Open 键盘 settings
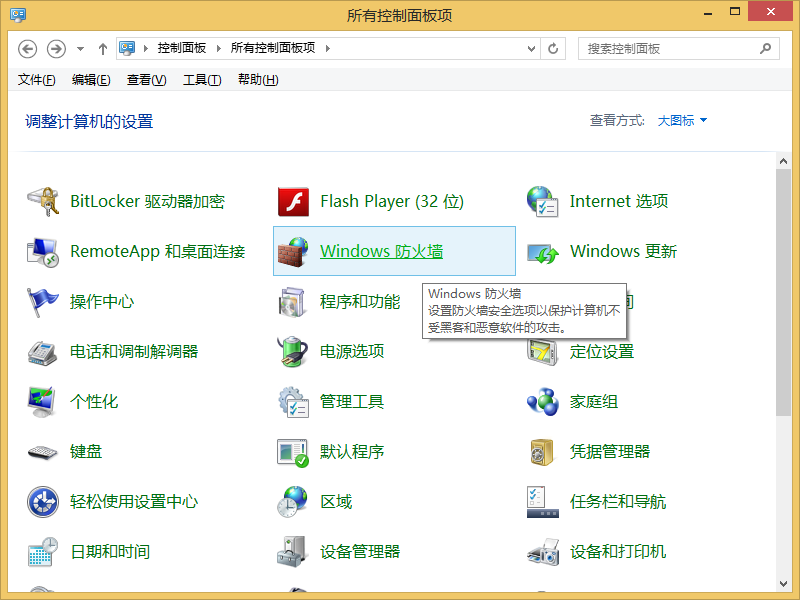 tap(86, 451)
